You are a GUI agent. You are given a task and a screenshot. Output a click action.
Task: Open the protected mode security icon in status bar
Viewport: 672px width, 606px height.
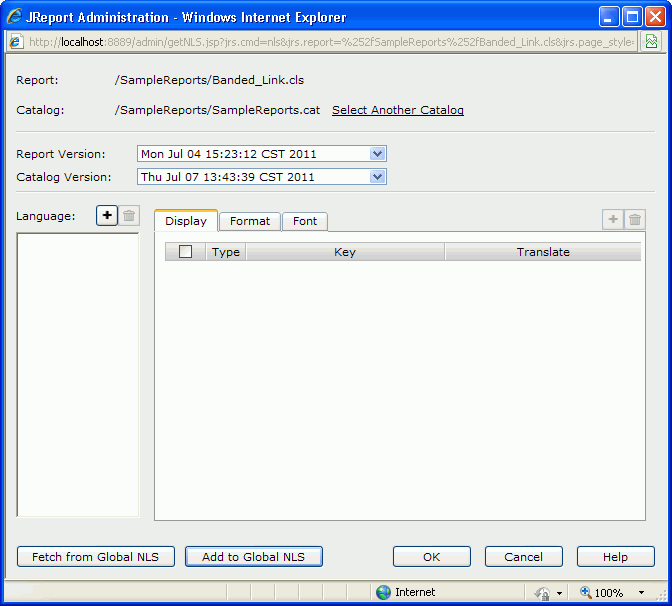[543, 593]
